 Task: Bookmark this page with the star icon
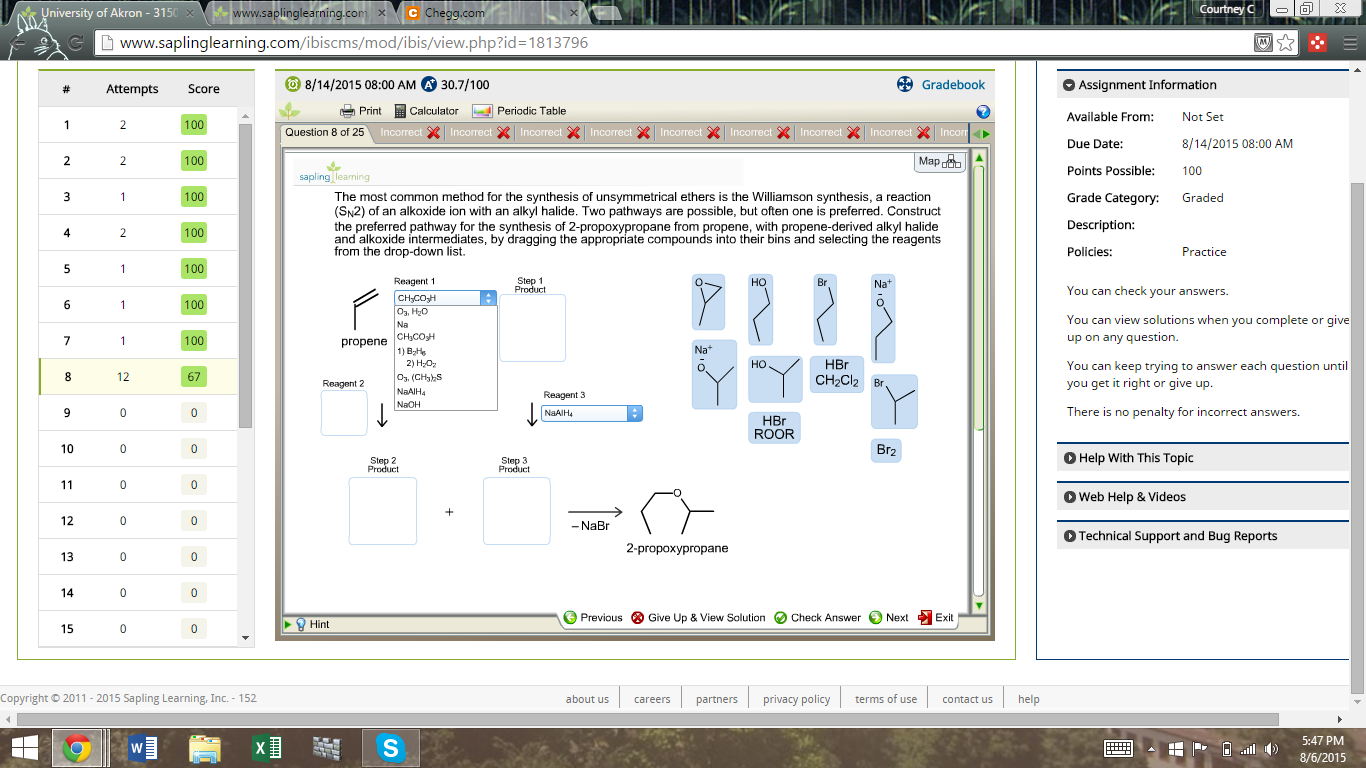1286,43
